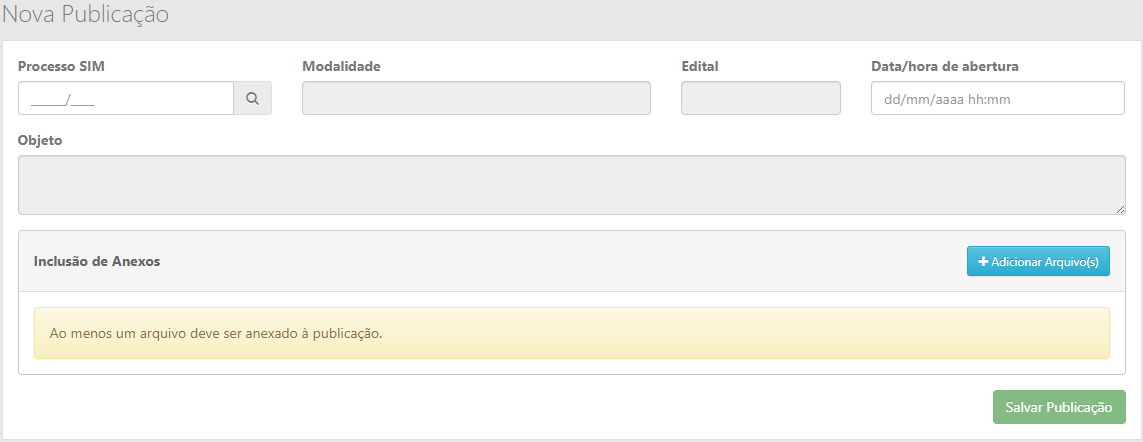Click the empty gray bar of the attachments header
Screen dimensions: 1143x442
pyautogui.click(x=560, y=262)
